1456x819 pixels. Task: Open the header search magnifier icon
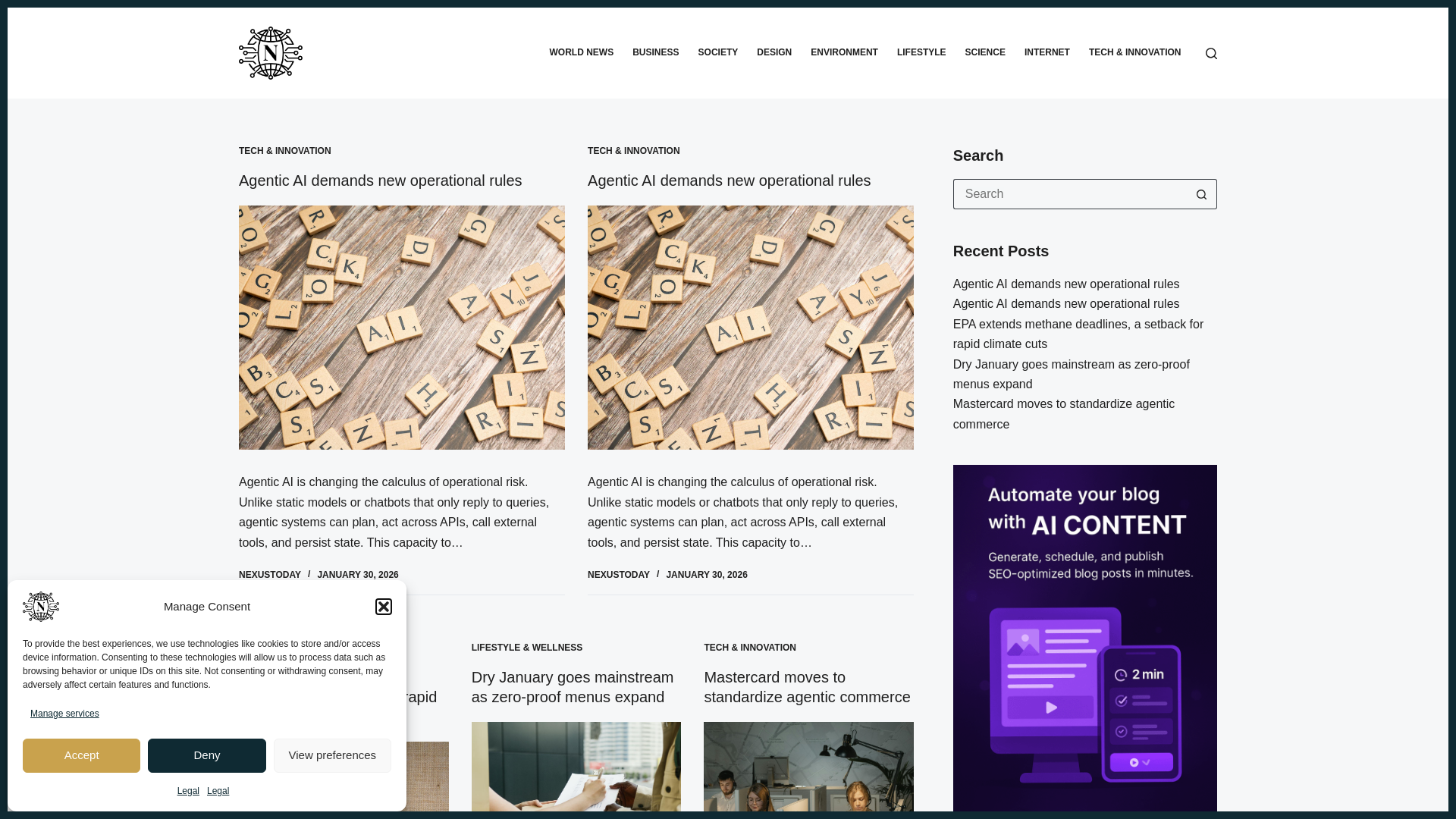(1211, 53)
